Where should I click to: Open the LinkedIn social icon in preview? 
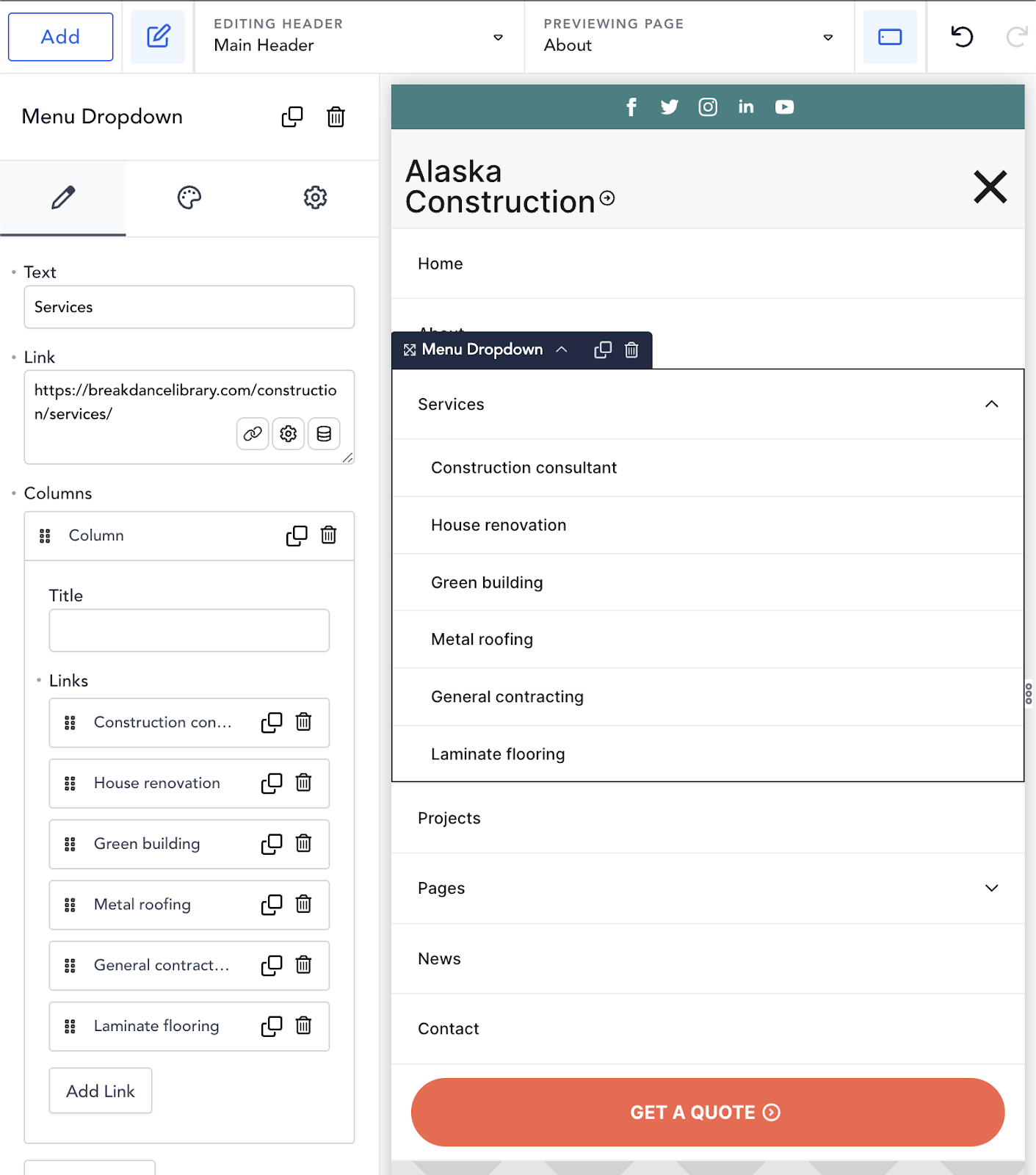coord(746,107)
